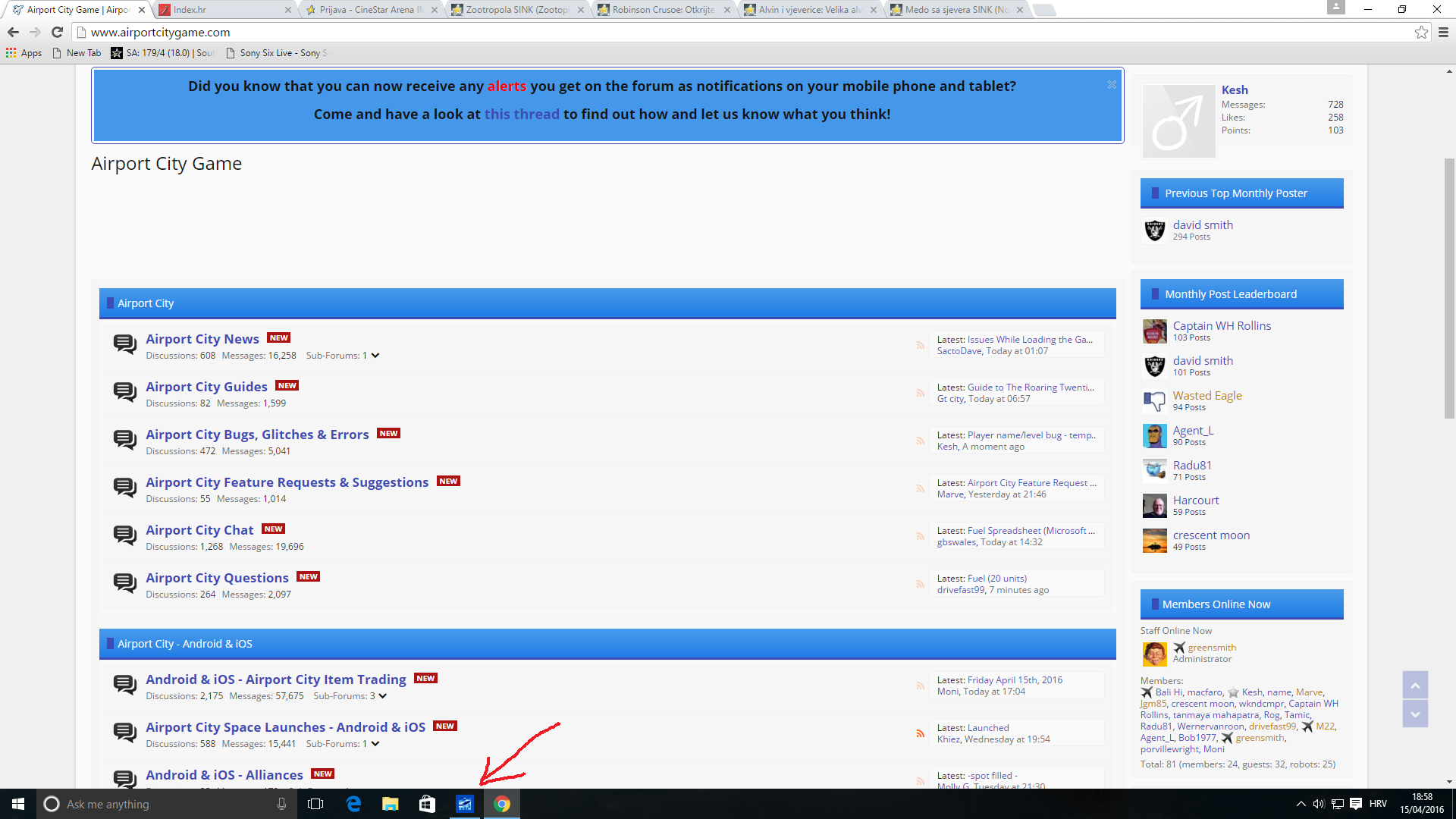Image resolution: width=1456 pixels, height=819 pixels.
Task: Open the volume control in system tray
Action: pos(1319,804)
